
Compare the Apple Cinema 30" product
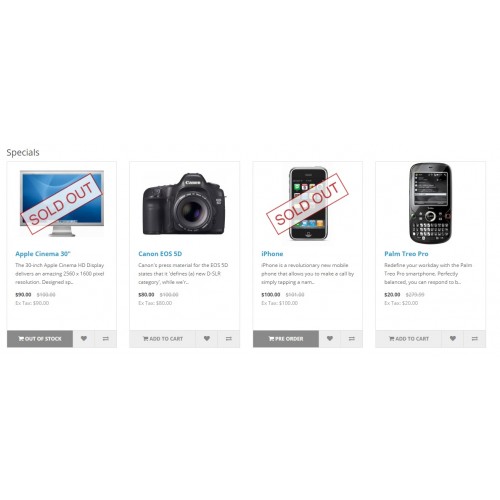click(x=106, y=339)
